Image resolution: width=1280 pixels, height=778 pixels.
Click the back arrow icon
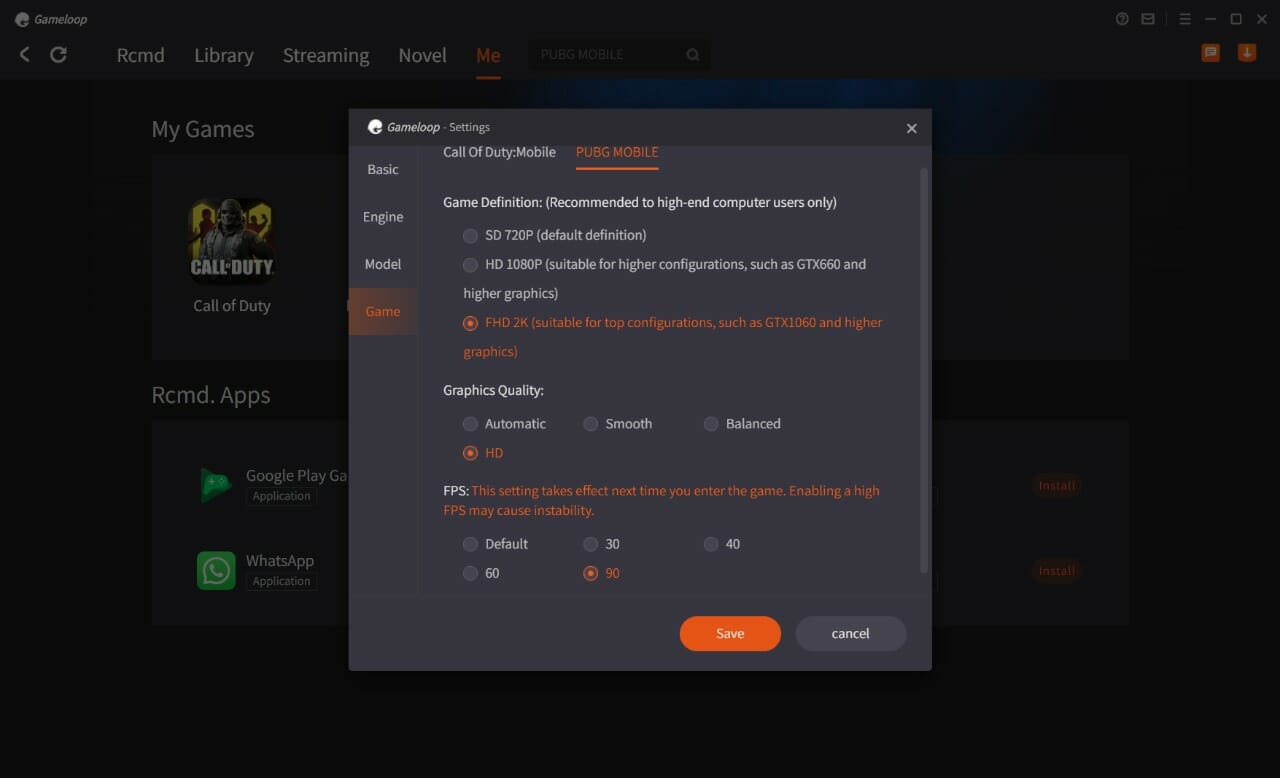click(25, 55)
